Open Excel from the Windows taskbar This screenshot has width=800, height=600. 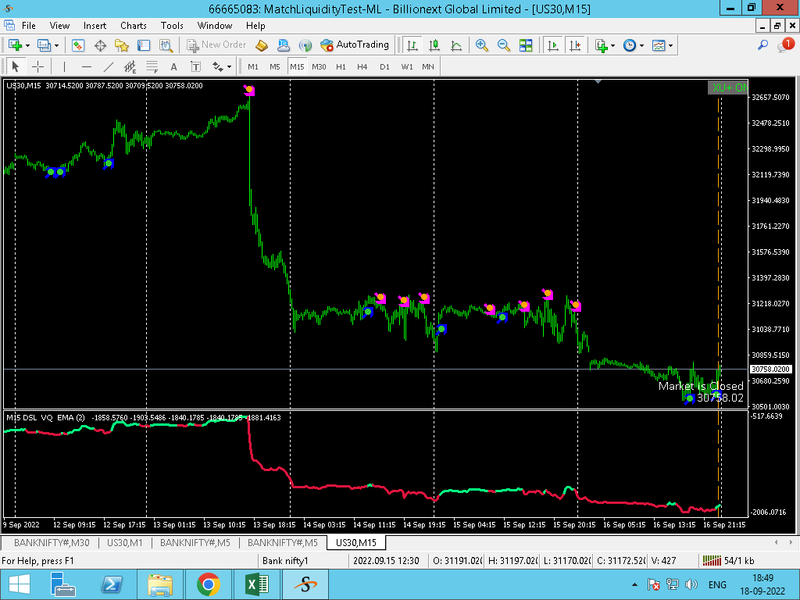tap(258, 585)
